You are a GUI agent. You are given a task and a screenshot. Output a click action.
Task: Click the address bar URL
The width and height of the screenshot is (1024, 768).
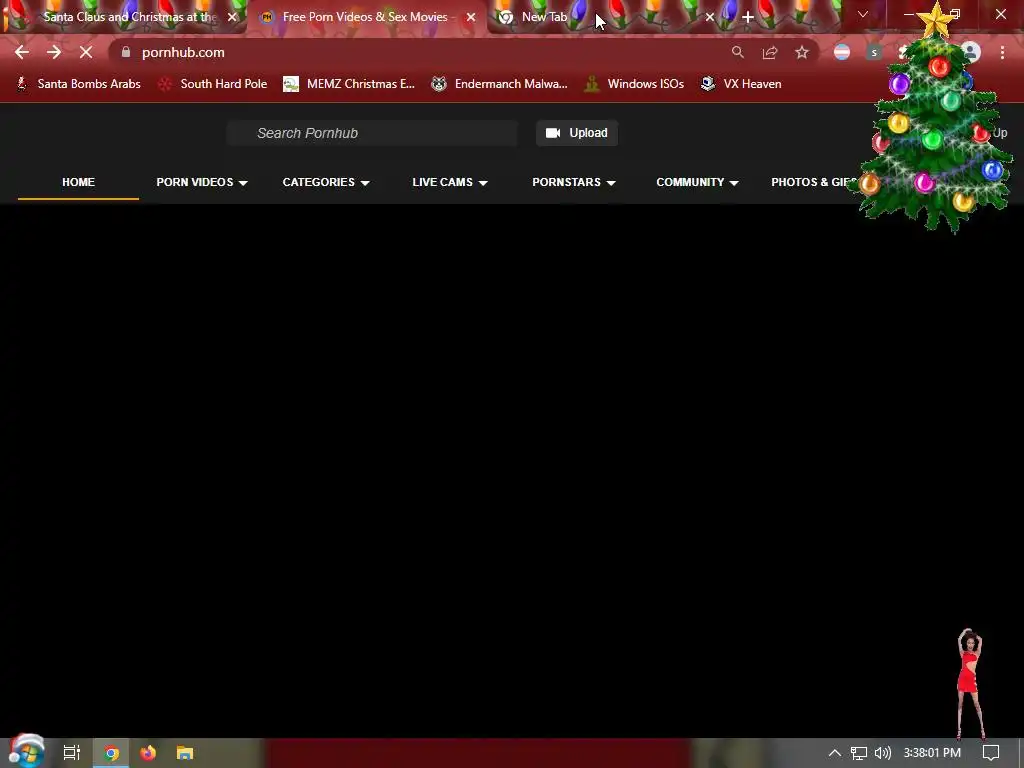183,52
